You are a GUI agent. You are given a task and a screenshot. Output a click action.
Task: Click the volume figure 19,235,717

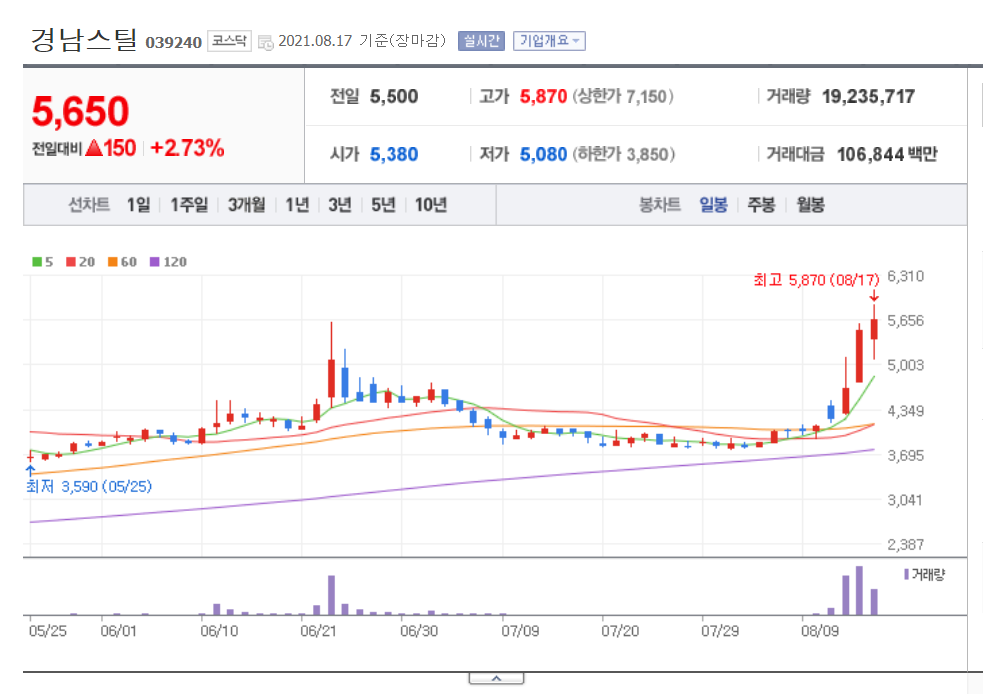click(868, 97)
